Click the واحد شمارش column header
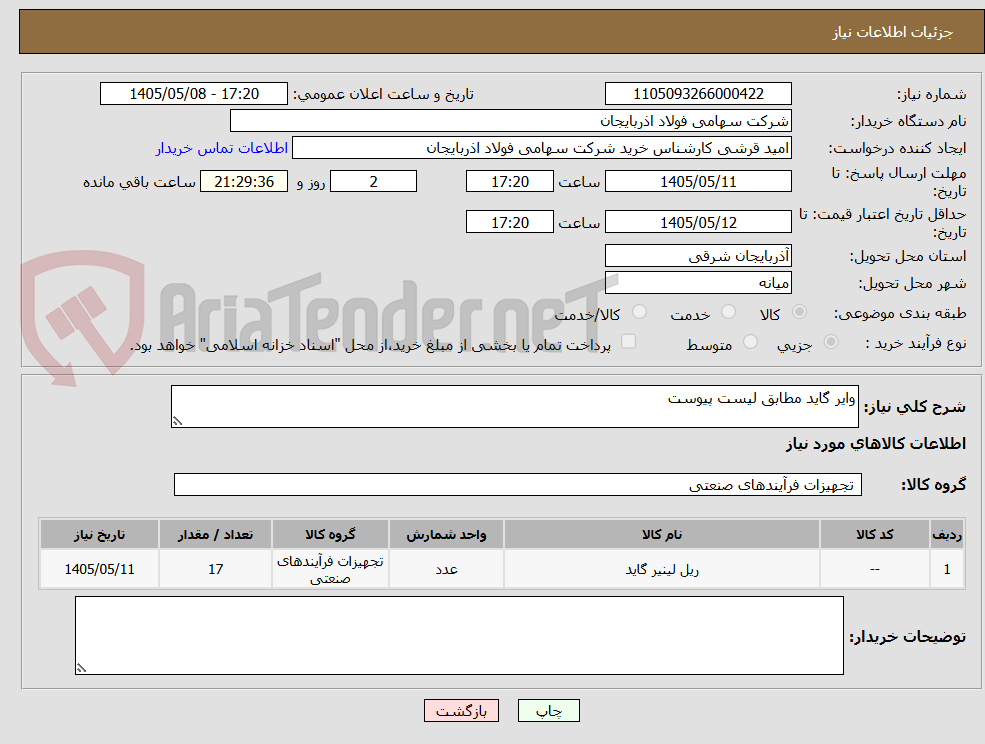This screenshot has width=985, height=744. click(x=446, y=534)
